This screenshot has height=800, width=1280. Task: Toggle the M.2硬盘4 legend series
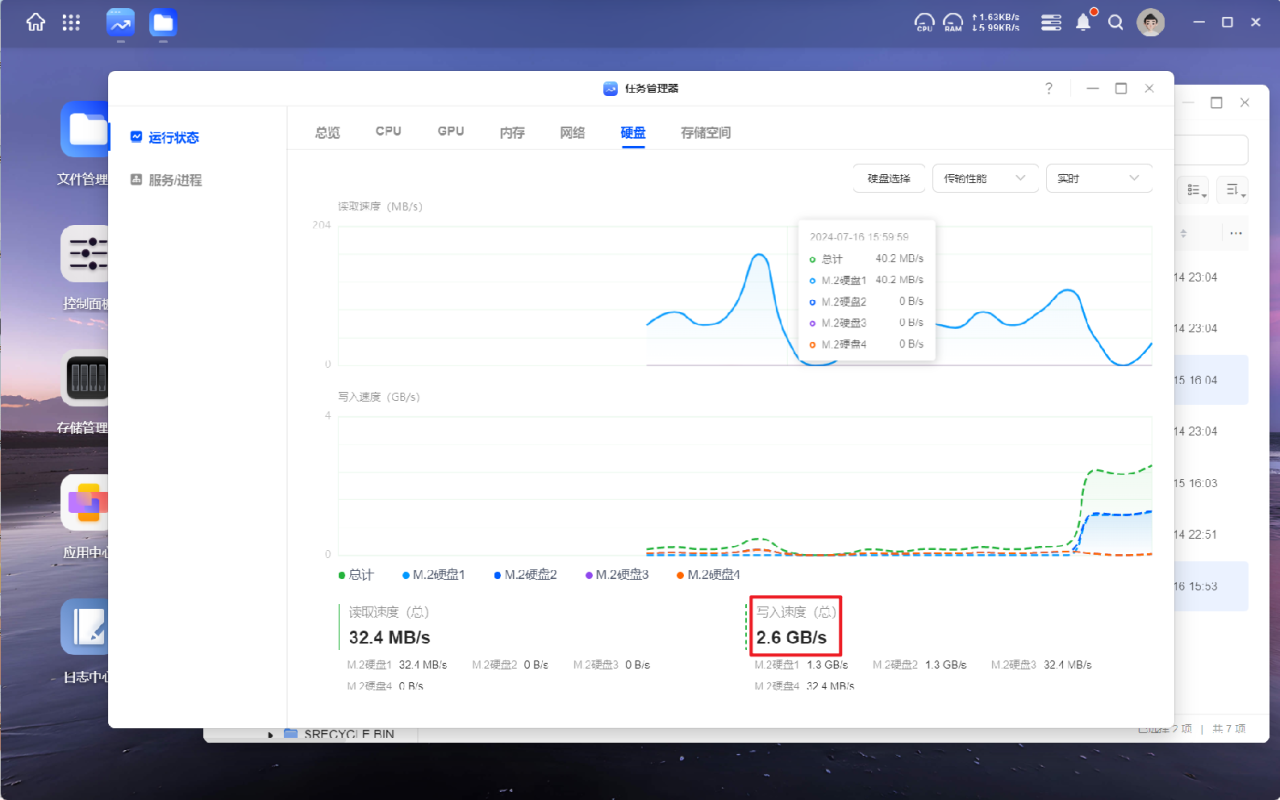coord(708,575)
